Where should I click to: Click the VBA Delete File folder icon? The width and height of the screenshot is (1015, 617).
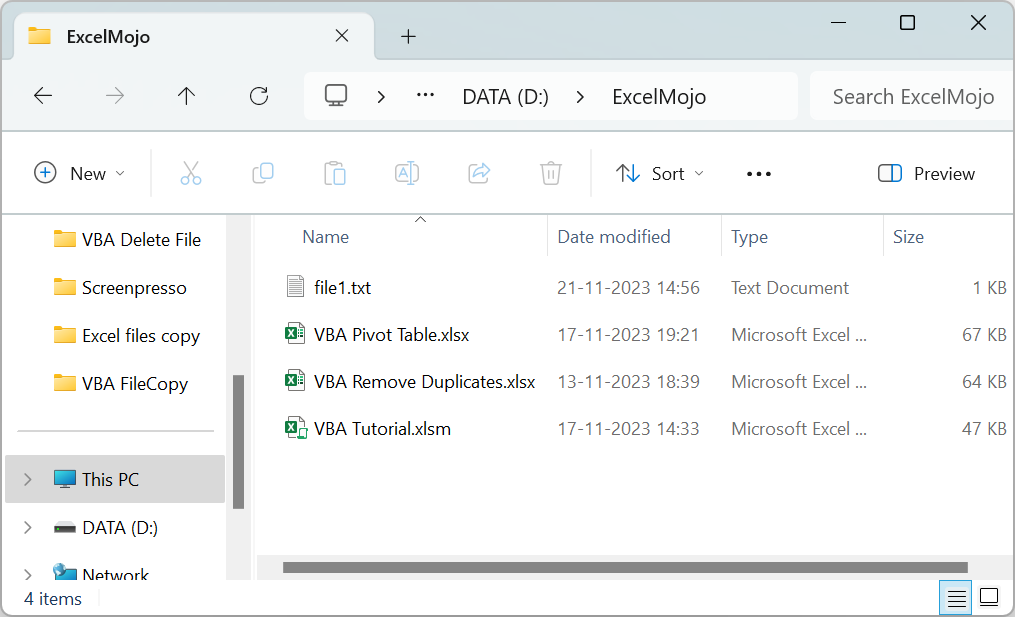(x=65, y=239)
